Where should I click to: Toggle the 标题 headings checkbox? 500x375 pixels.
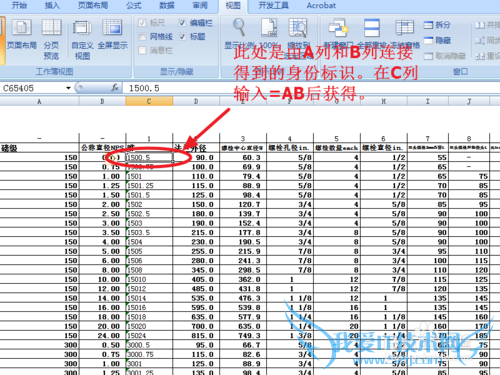point(182,36)
